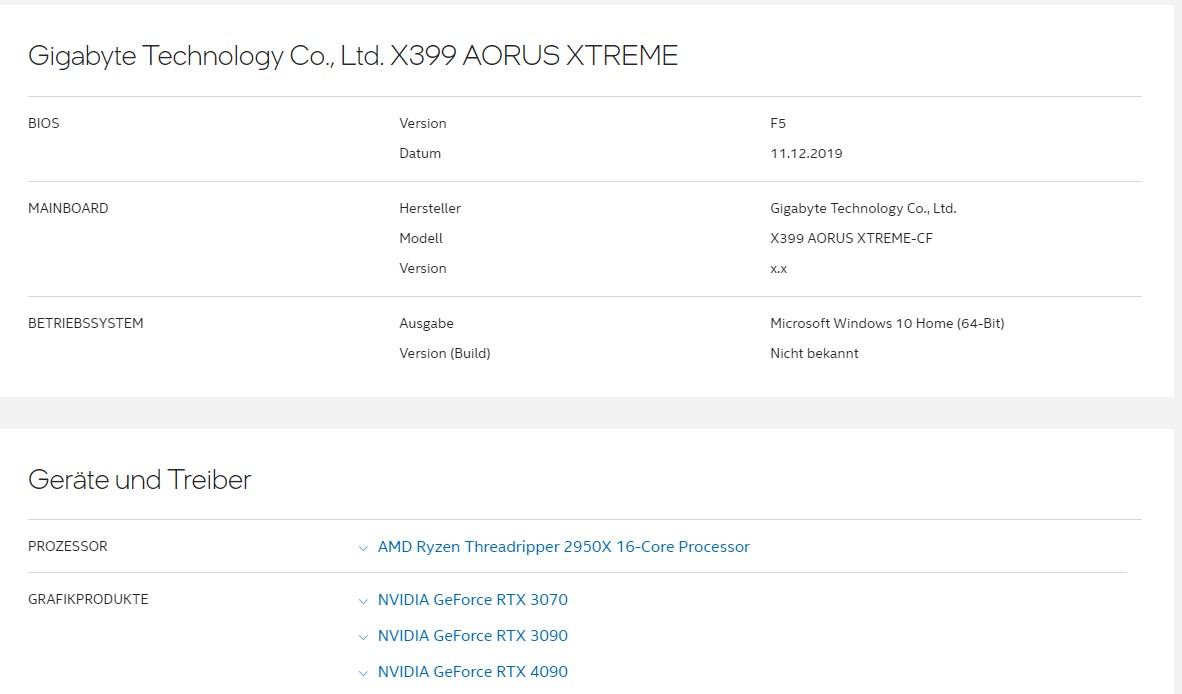Click the Modell label
This screenshot has width=1182, height=694.
point(421,239)
